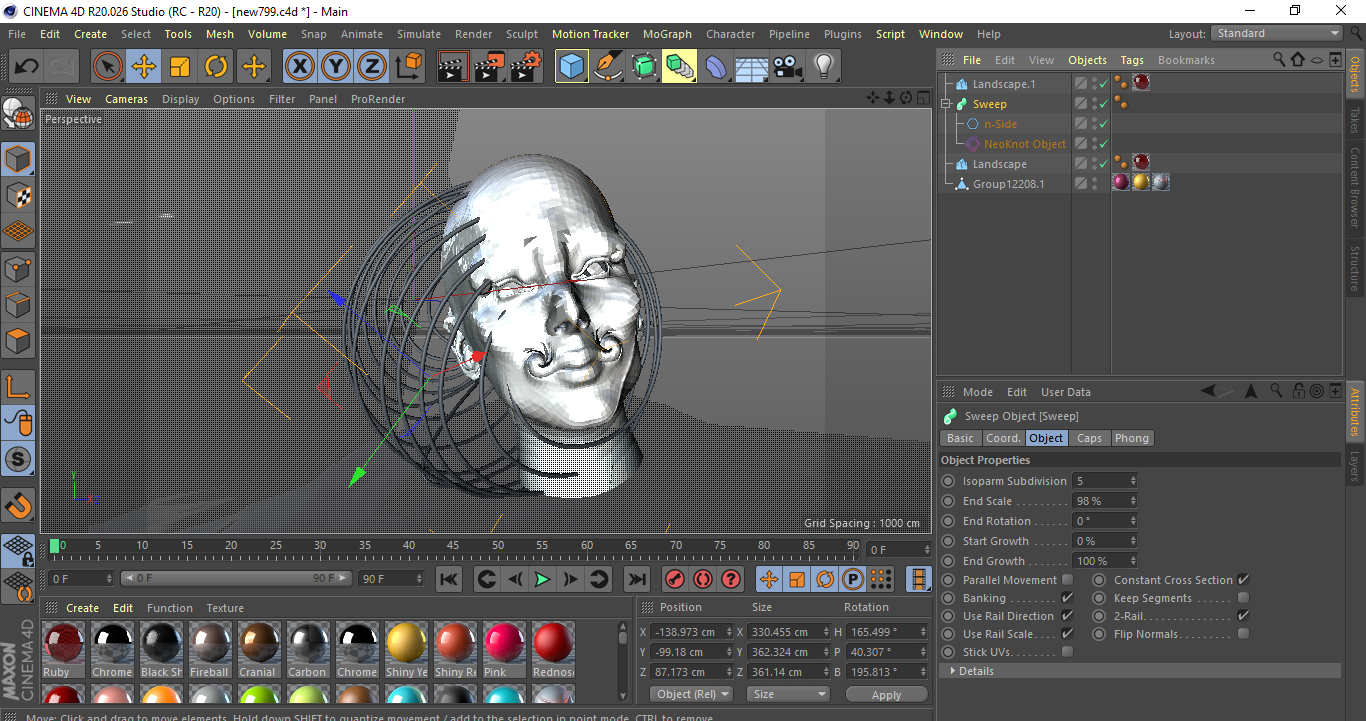Screen dimensions: 1366x721
Task: Open the Size mode dropdown
Action: click(x=789, y=694)
